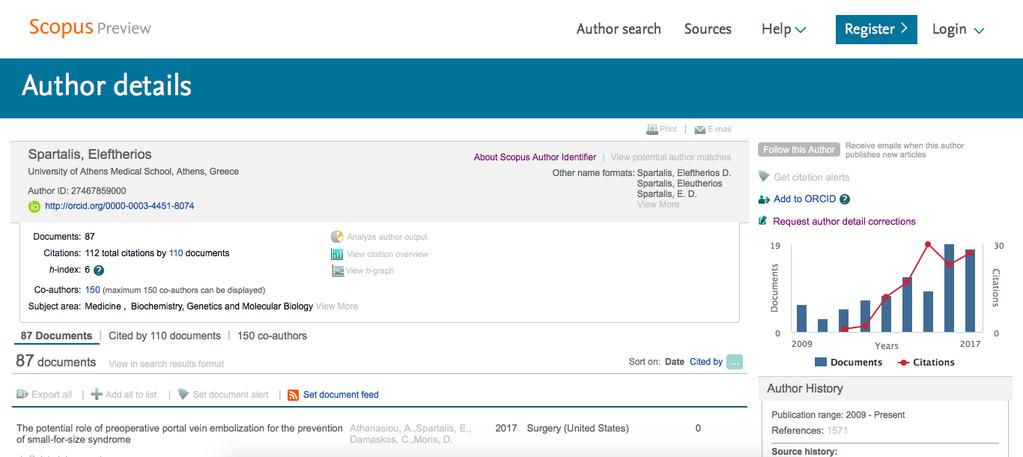Click Set document alert link

pos(230,394)
